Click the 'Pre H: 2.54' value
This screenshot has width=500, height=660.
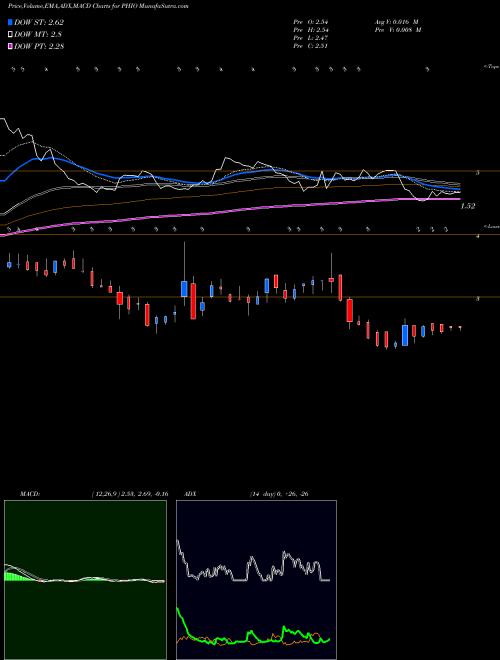click(311, 30)
